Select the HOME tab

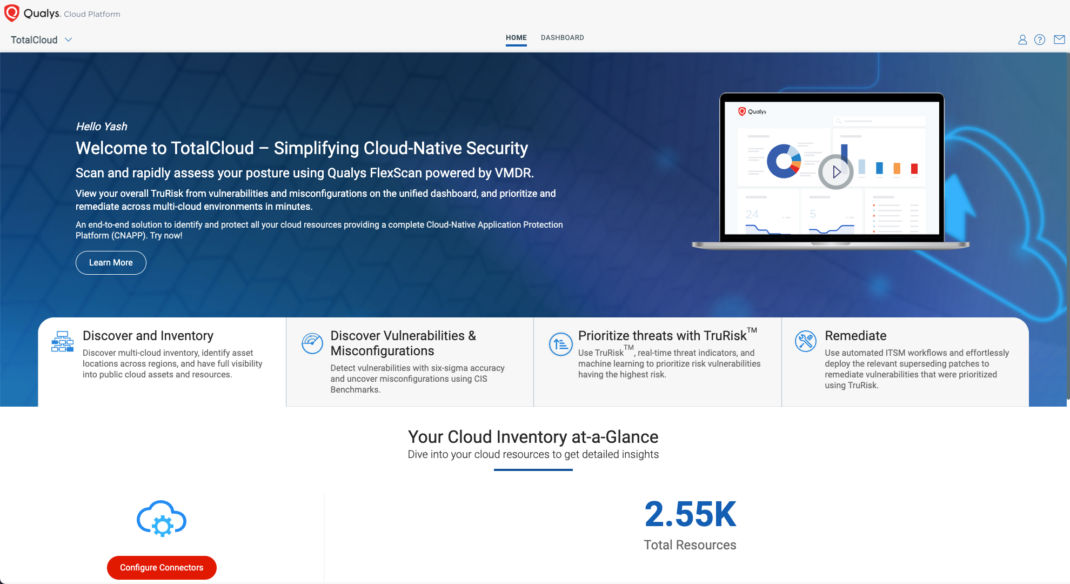point(516,36)
